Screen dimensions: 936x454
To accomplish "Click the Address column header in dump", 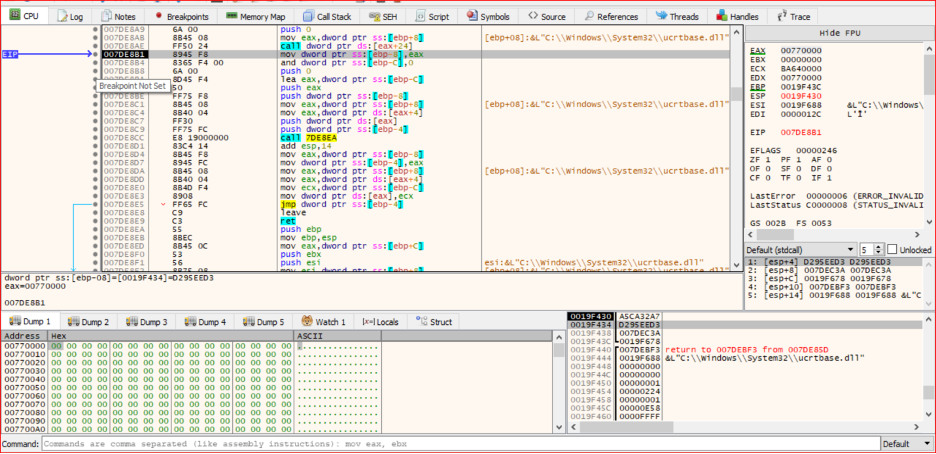I will (x=24, y=336).
